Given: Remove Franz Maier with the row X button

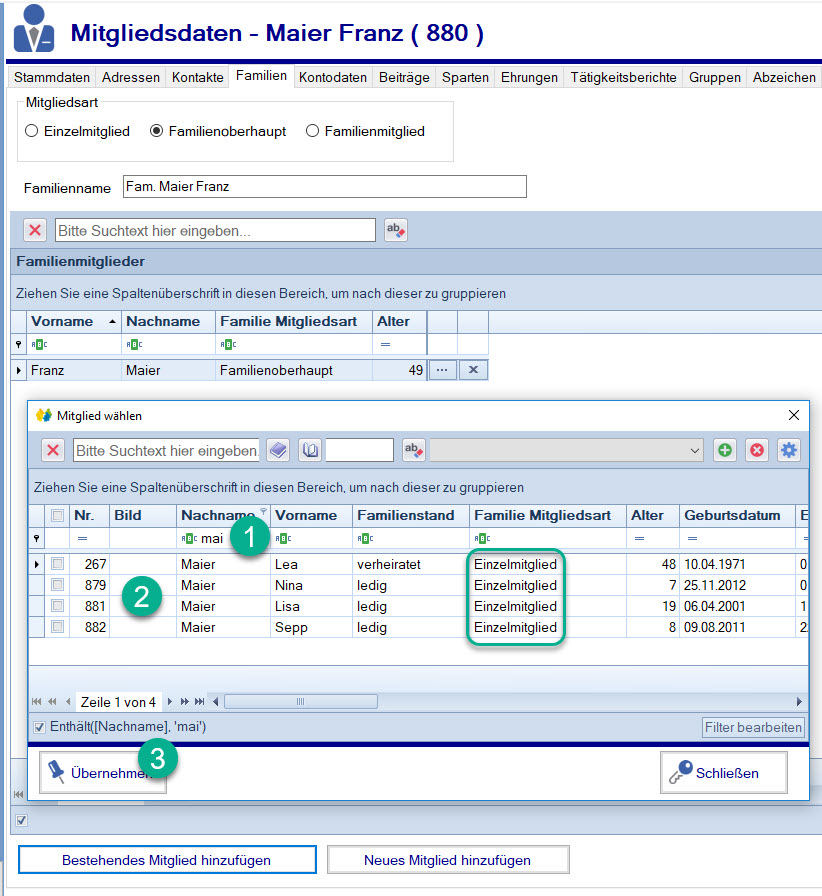Looking at the screenshot, I should pyautogui.click(x=473, y=370).
